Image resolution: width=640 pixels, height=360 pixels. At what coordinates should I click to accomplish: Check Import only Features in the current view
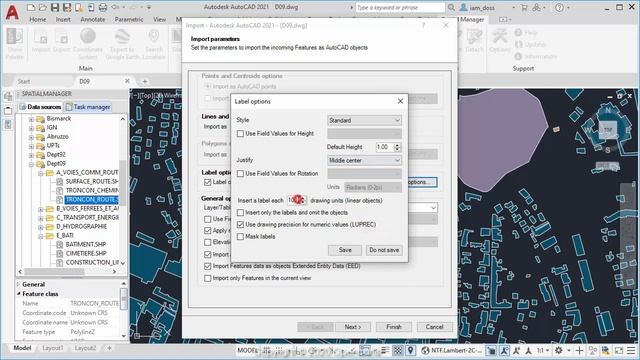click(x=207, y=278)
